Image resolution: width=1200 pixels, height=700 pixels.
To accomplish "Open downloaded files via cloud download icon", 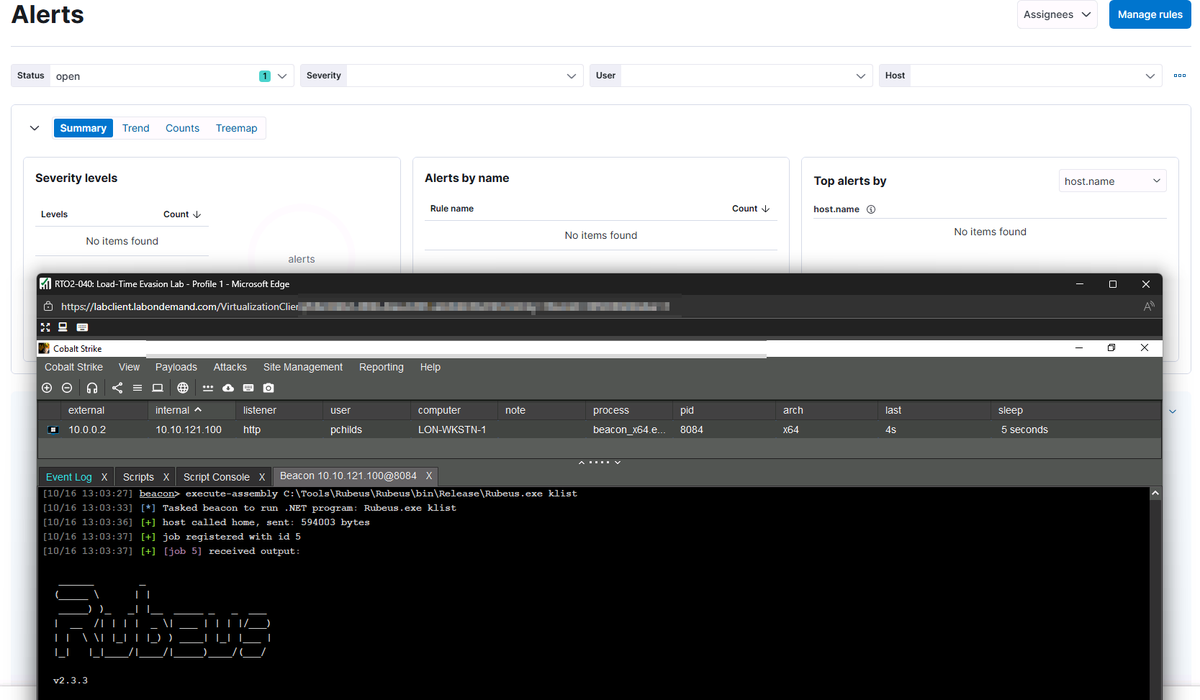I will pyautogui.click(x=228, y=388).
